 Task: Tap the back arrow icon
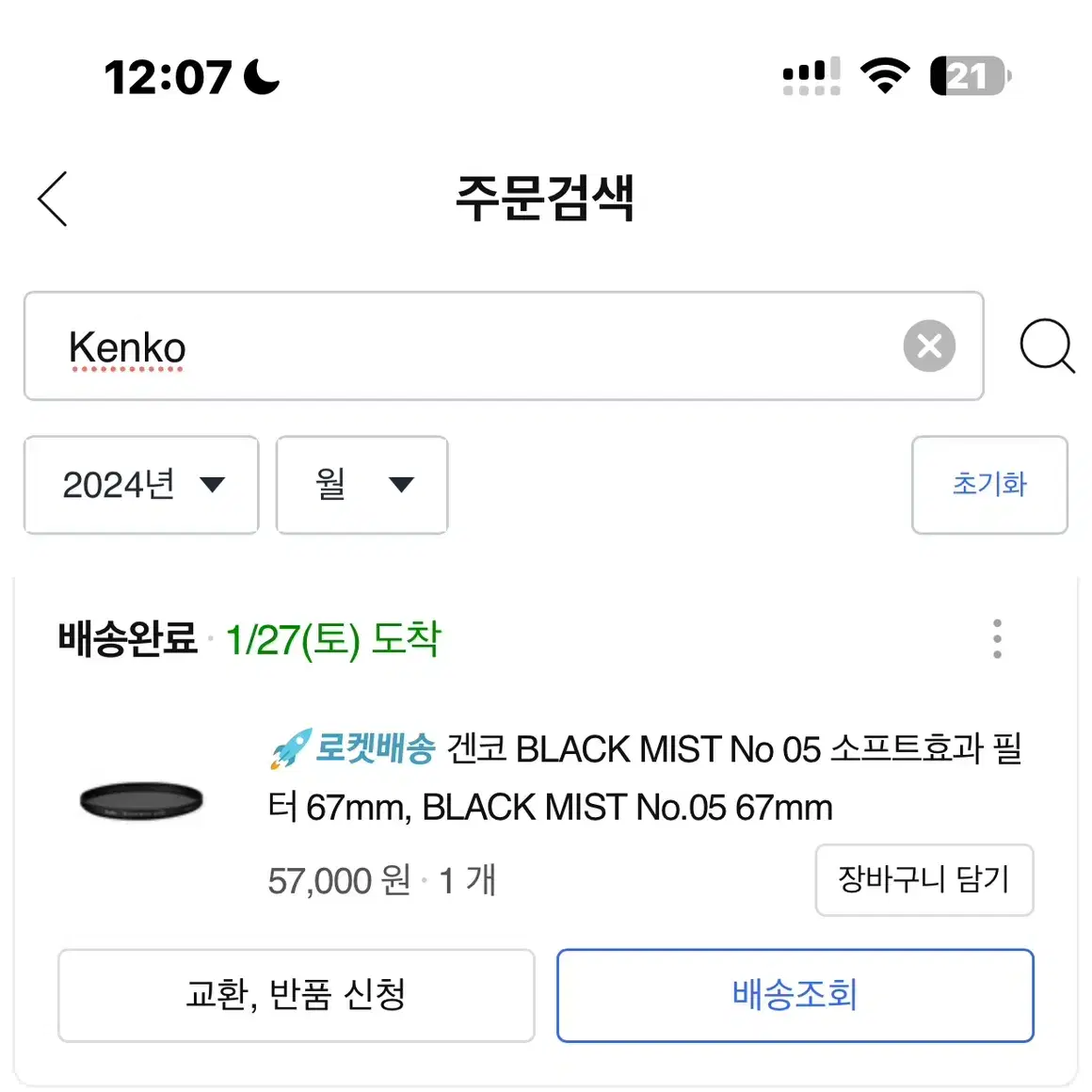point(52,199)
